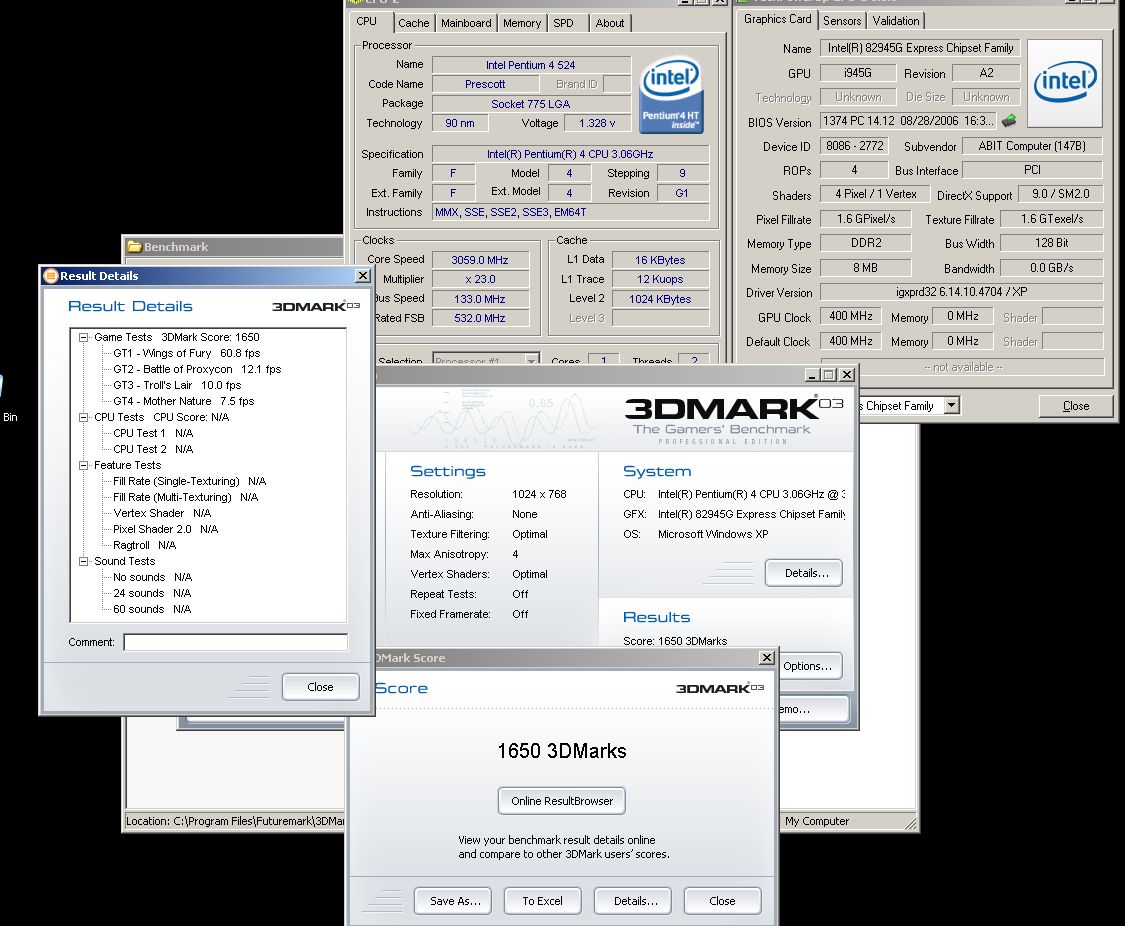1125x926 pixels.
Task: Select the Graphics Card tab in GPU-Z
Action: coord(777,19)
